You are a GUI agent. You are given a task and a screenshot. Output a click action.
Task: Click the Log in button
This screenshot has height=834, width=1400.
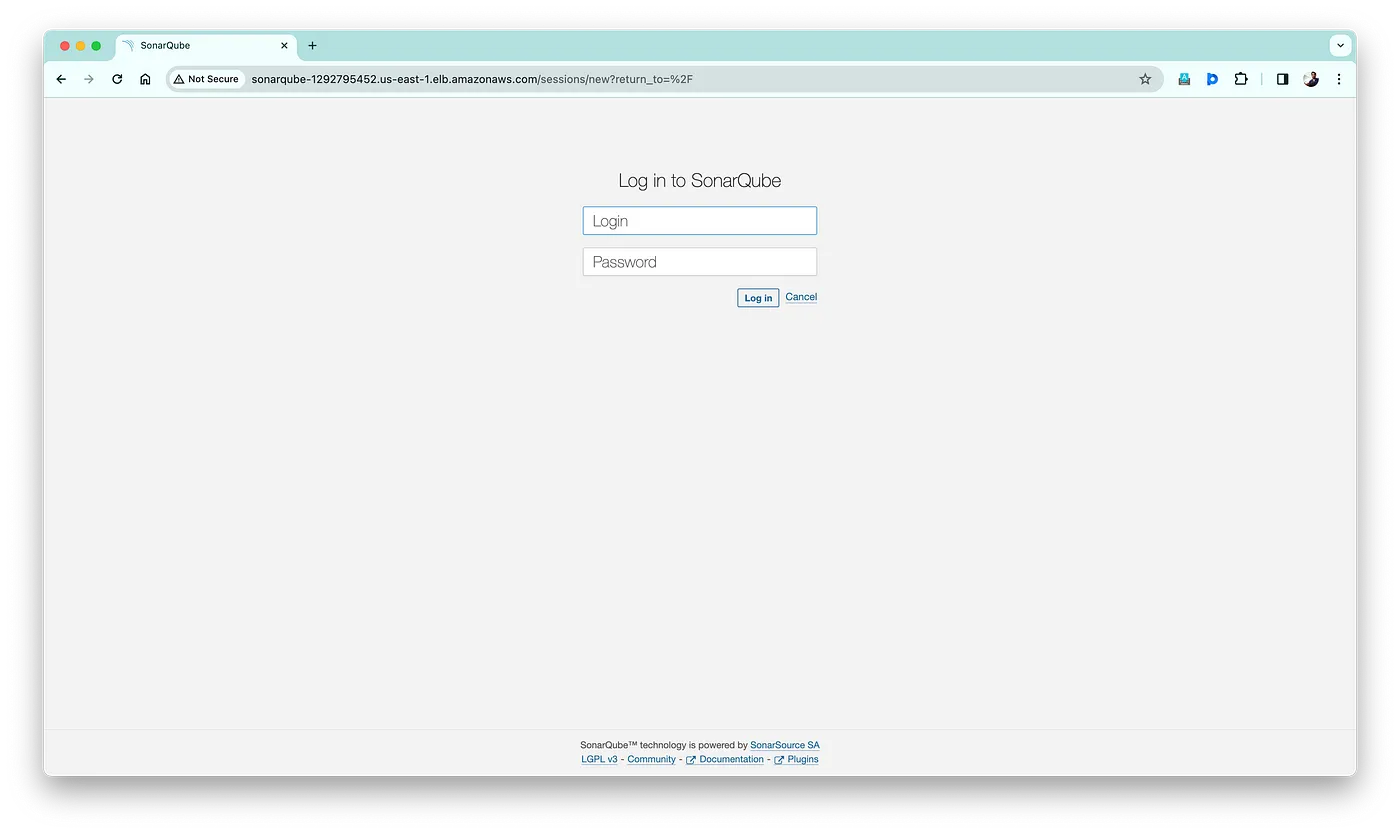pos(757,297)
